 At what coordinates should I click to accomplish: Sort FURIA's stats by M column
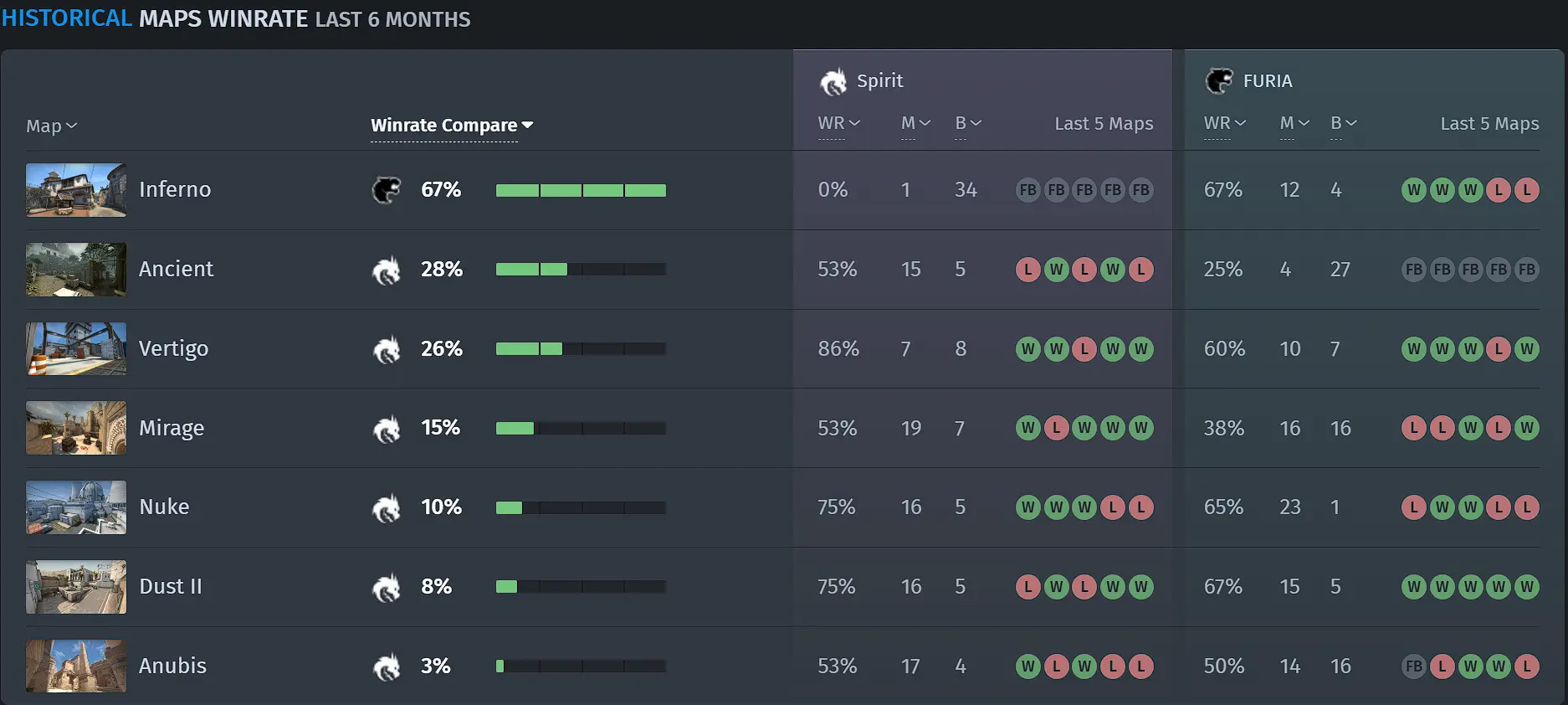point(1294,123)
